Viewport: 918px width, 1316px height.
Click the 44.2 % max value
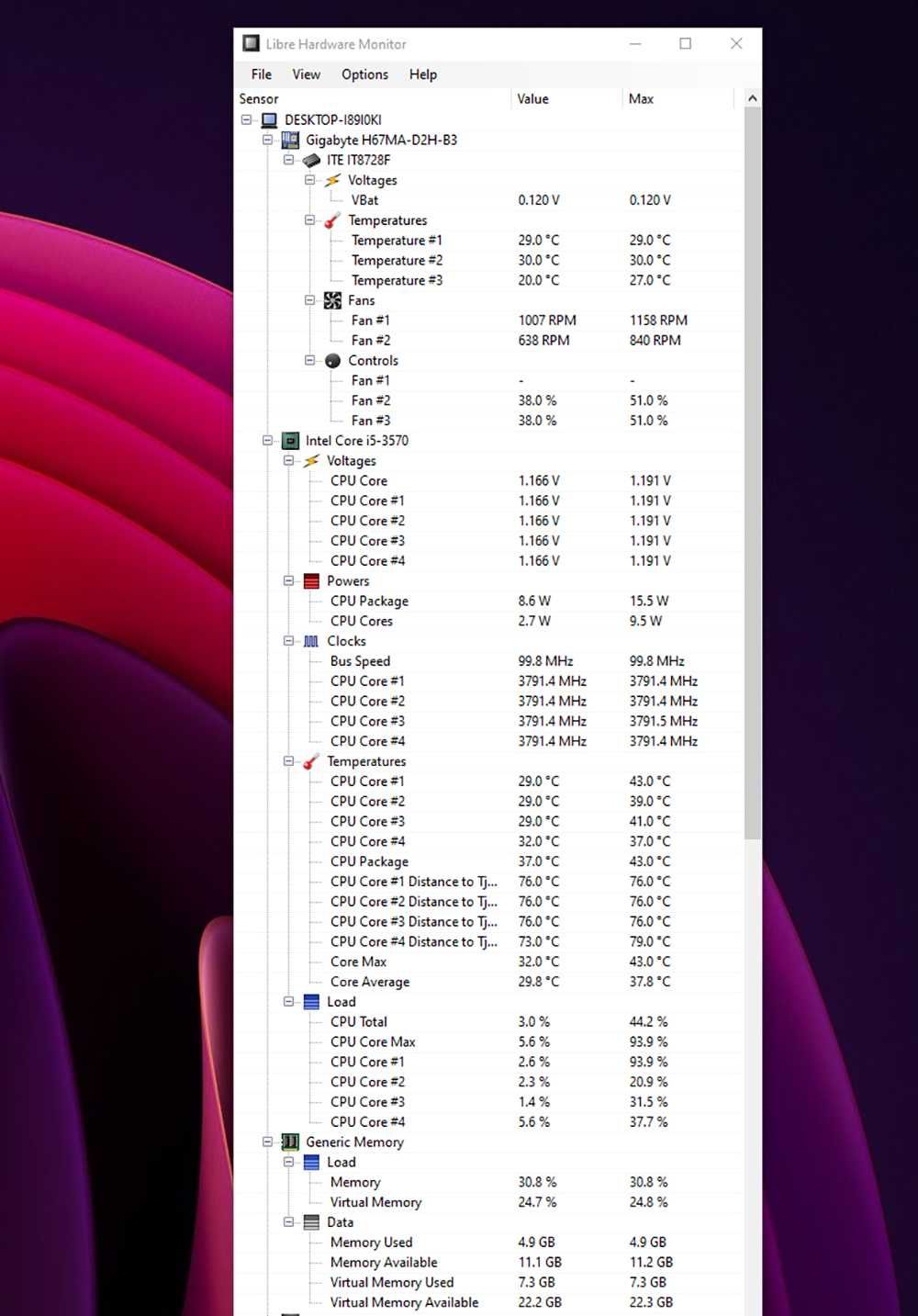(648, 1022)
